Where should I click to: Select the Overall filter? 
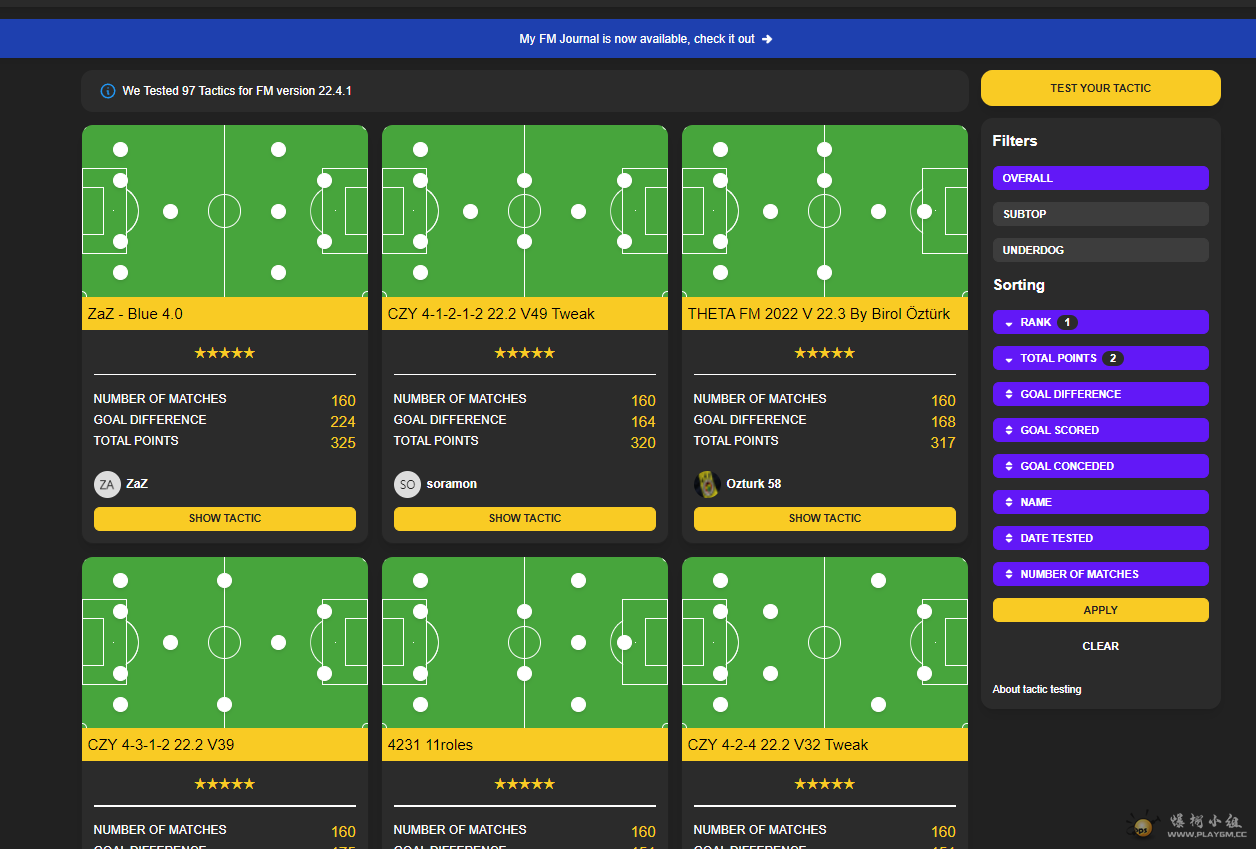1100,178
